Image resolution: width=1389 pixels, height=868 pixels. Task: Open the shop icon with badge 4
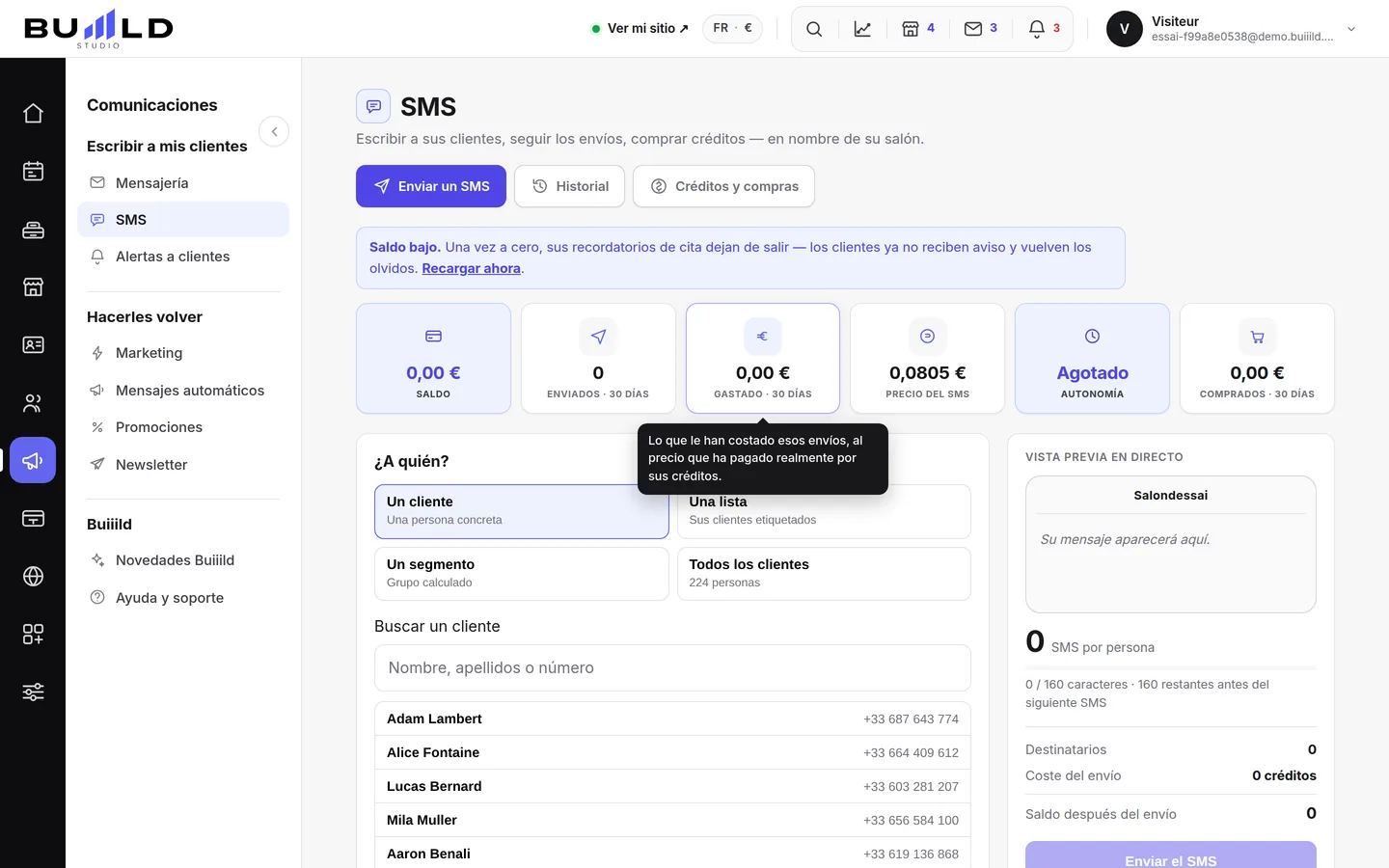(x=917, y=29)
